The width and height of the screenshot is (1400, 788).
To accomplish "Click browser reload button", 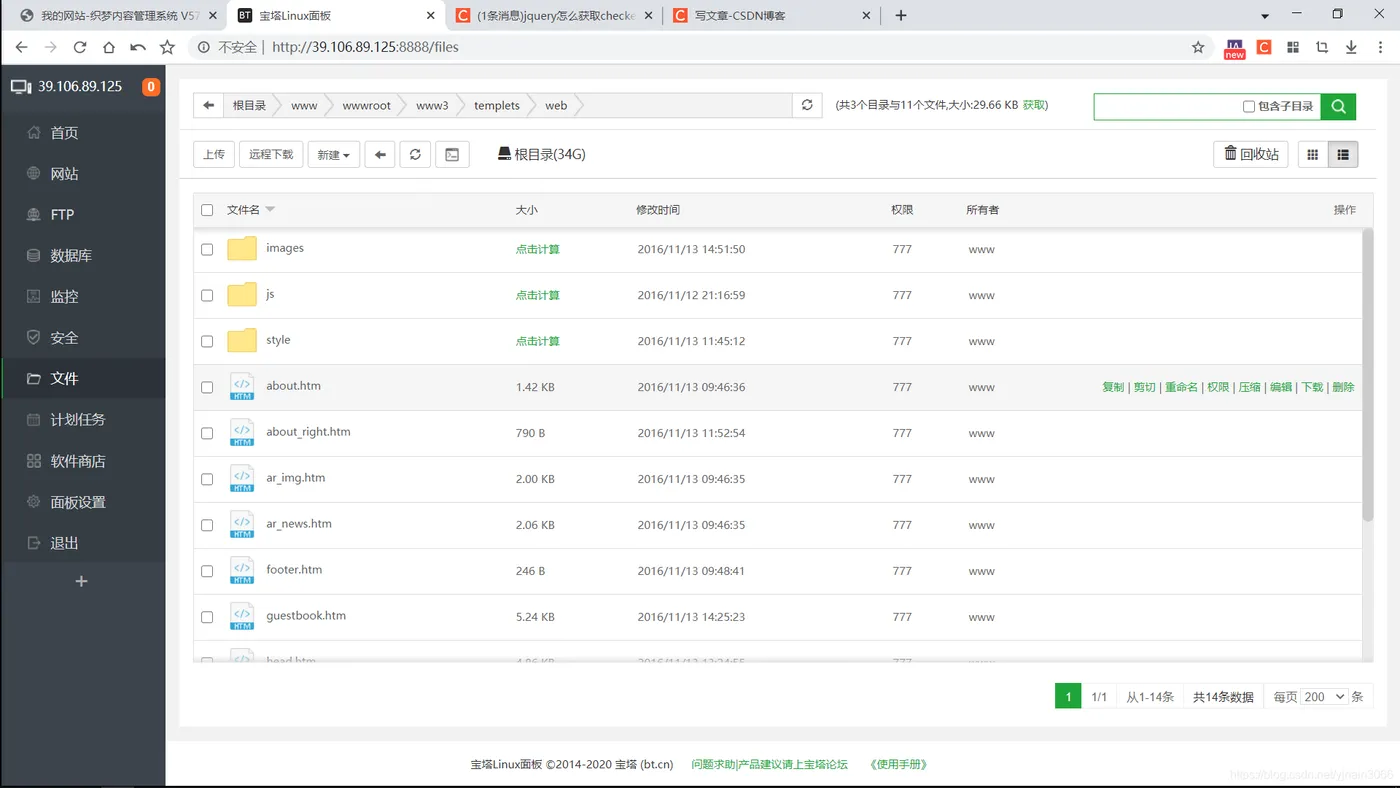I will 80,47.
